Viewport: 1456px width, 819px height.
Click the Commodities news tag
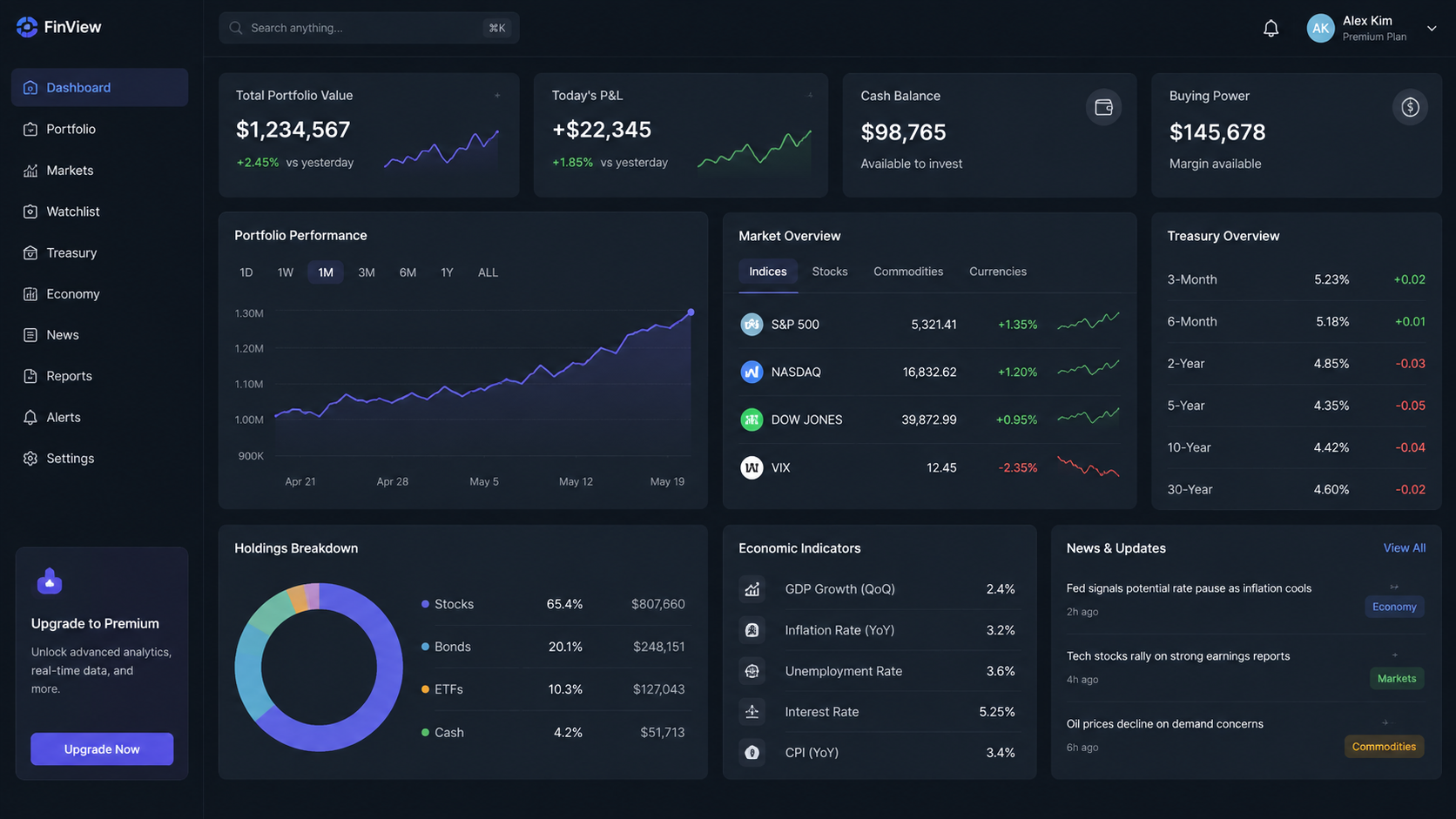(x=1384, y=746)
